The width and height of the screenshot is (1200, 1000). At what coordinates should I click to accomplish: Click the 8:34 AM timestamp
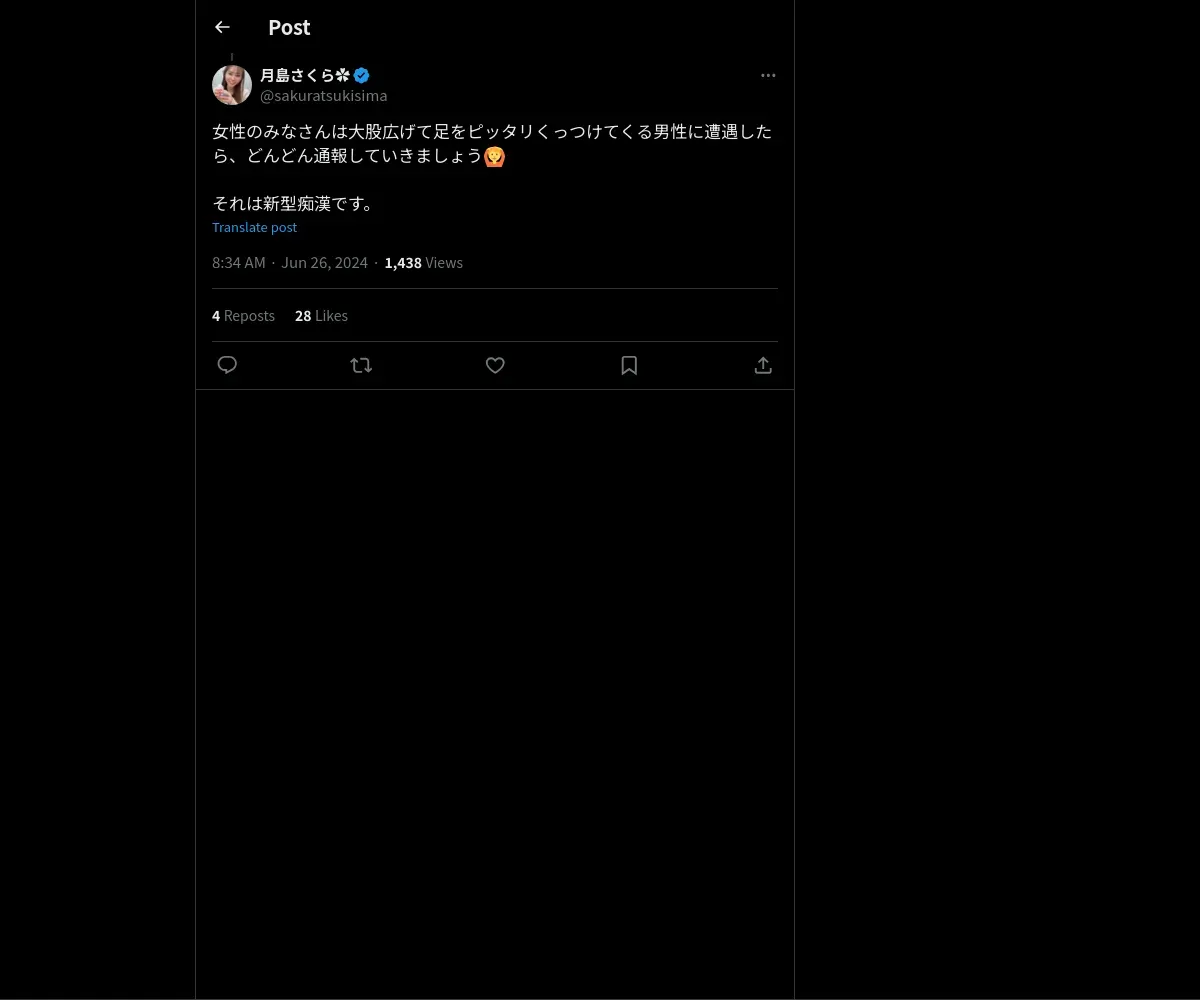click(238, 262)
